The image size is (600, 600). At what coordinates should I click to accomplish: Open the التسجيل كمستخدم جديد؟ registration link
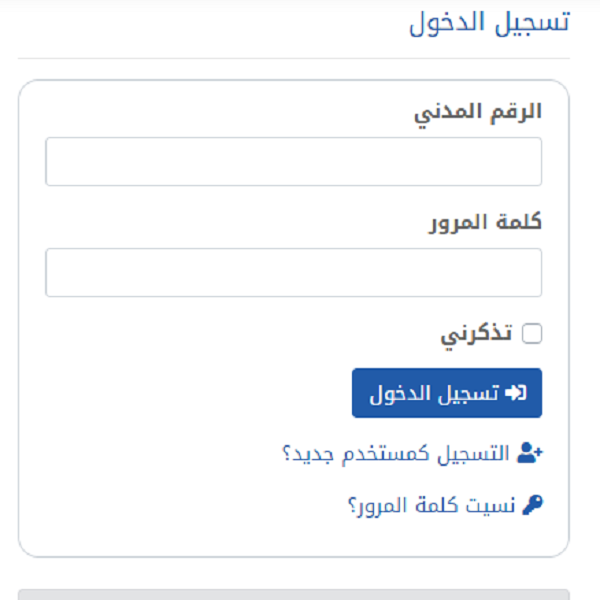coord(395,454)
